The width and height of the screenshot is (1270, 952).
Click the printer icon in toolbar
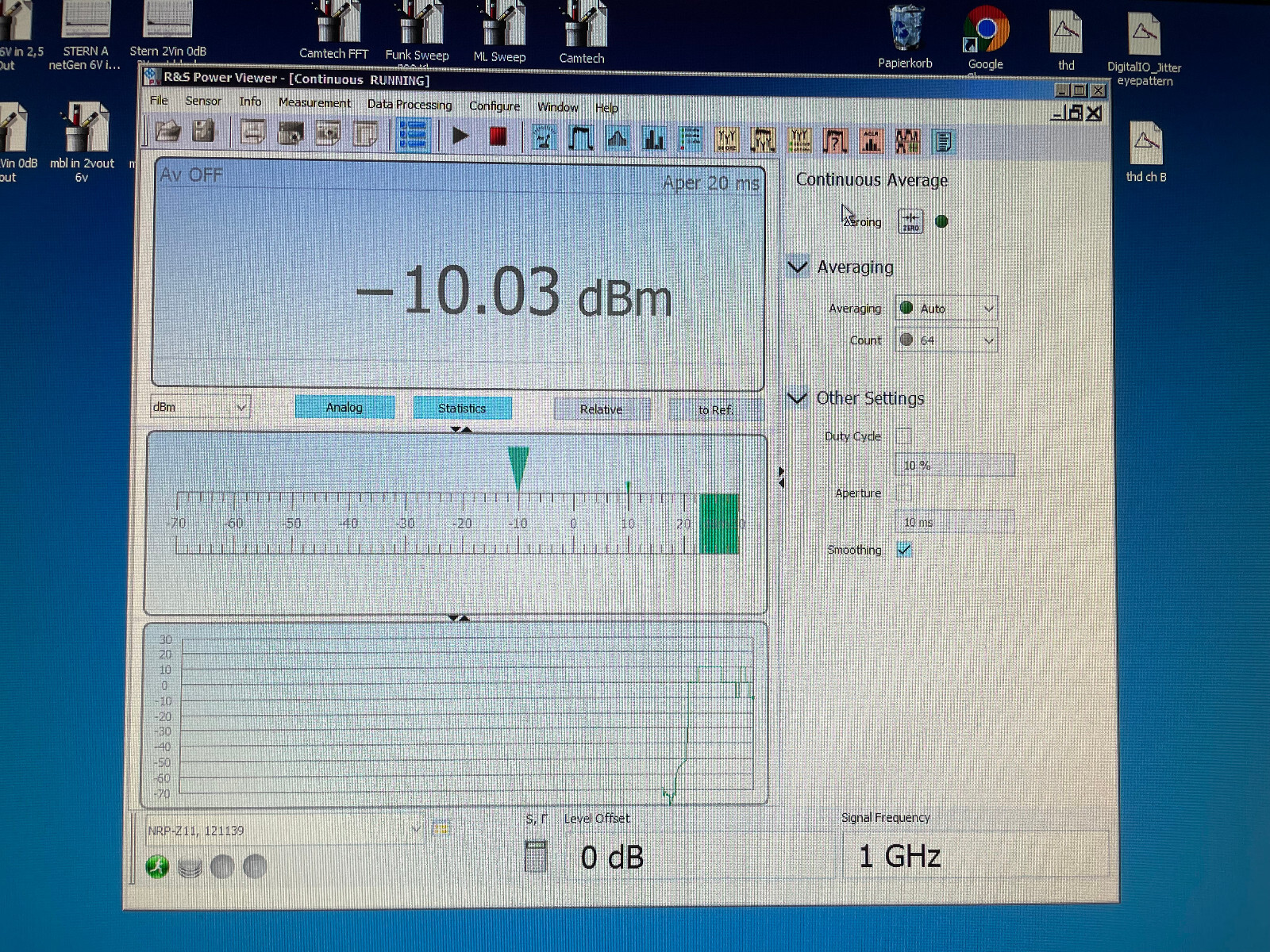[x=252, y=132]
